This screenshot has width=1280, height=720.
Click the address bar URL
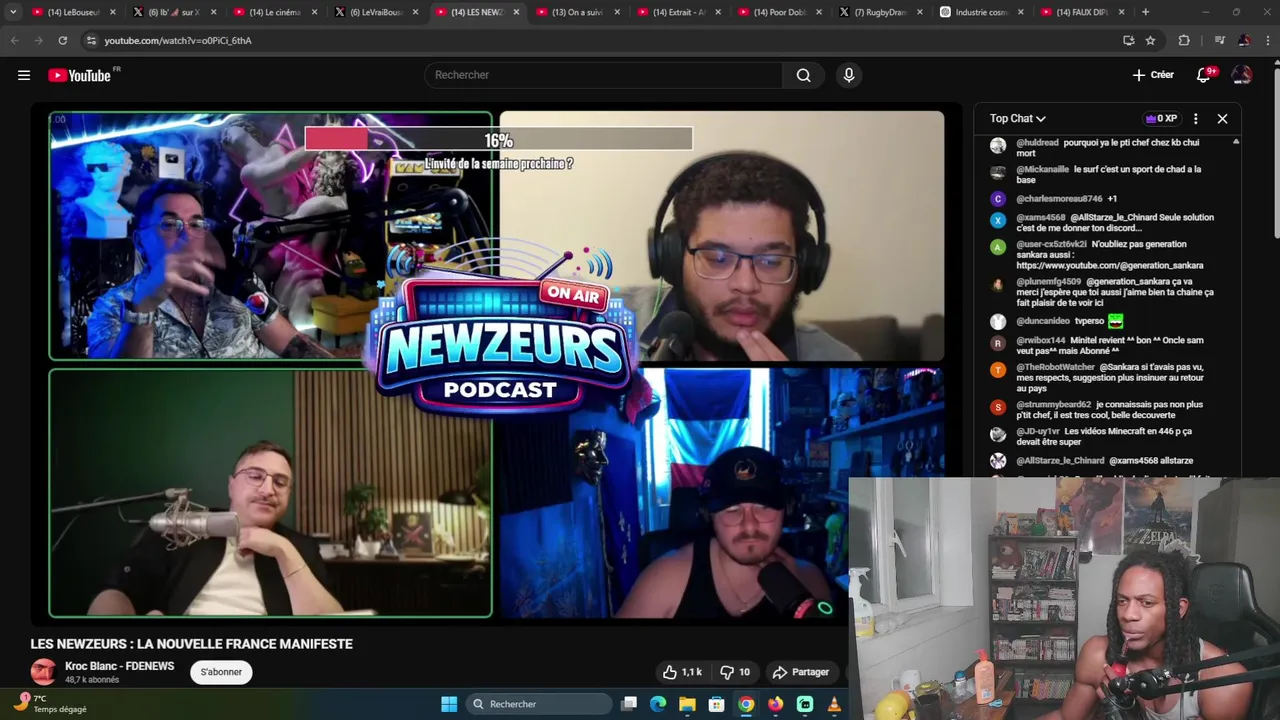point(178,40)
